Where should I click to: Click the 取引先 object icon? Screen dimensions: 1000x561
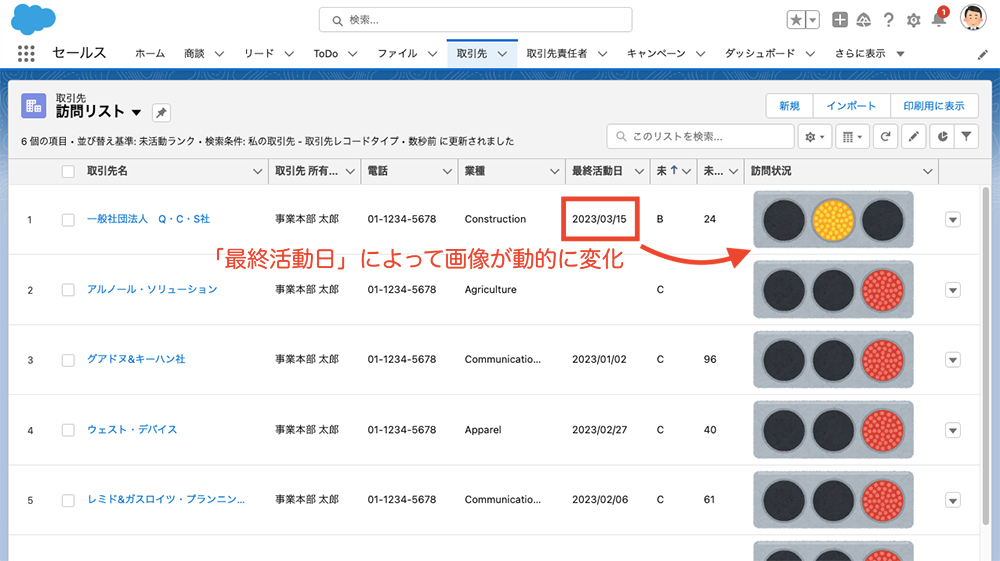click(x=34, y=106)
